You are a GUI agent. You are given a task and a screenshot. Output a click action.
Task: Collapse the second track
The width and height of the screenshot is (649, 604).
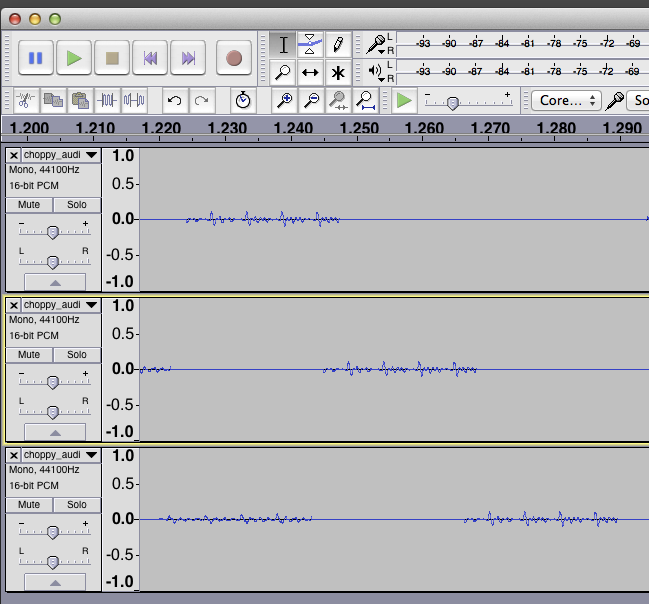[55, 432]
